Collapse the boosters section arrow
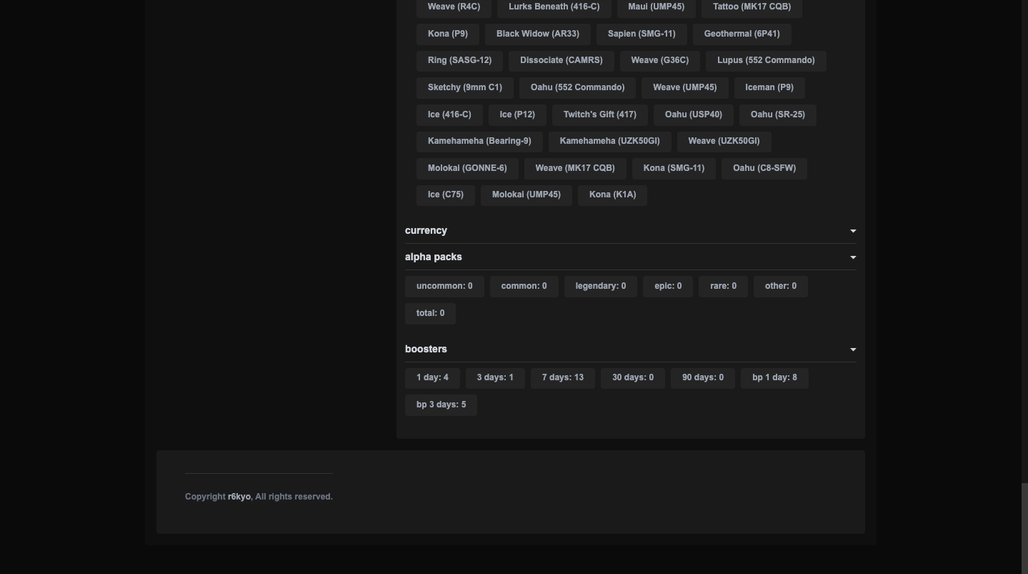Image resolution: width=1028 pixels, height=574 pixels. pyautogui.click(x=853, y=349)
